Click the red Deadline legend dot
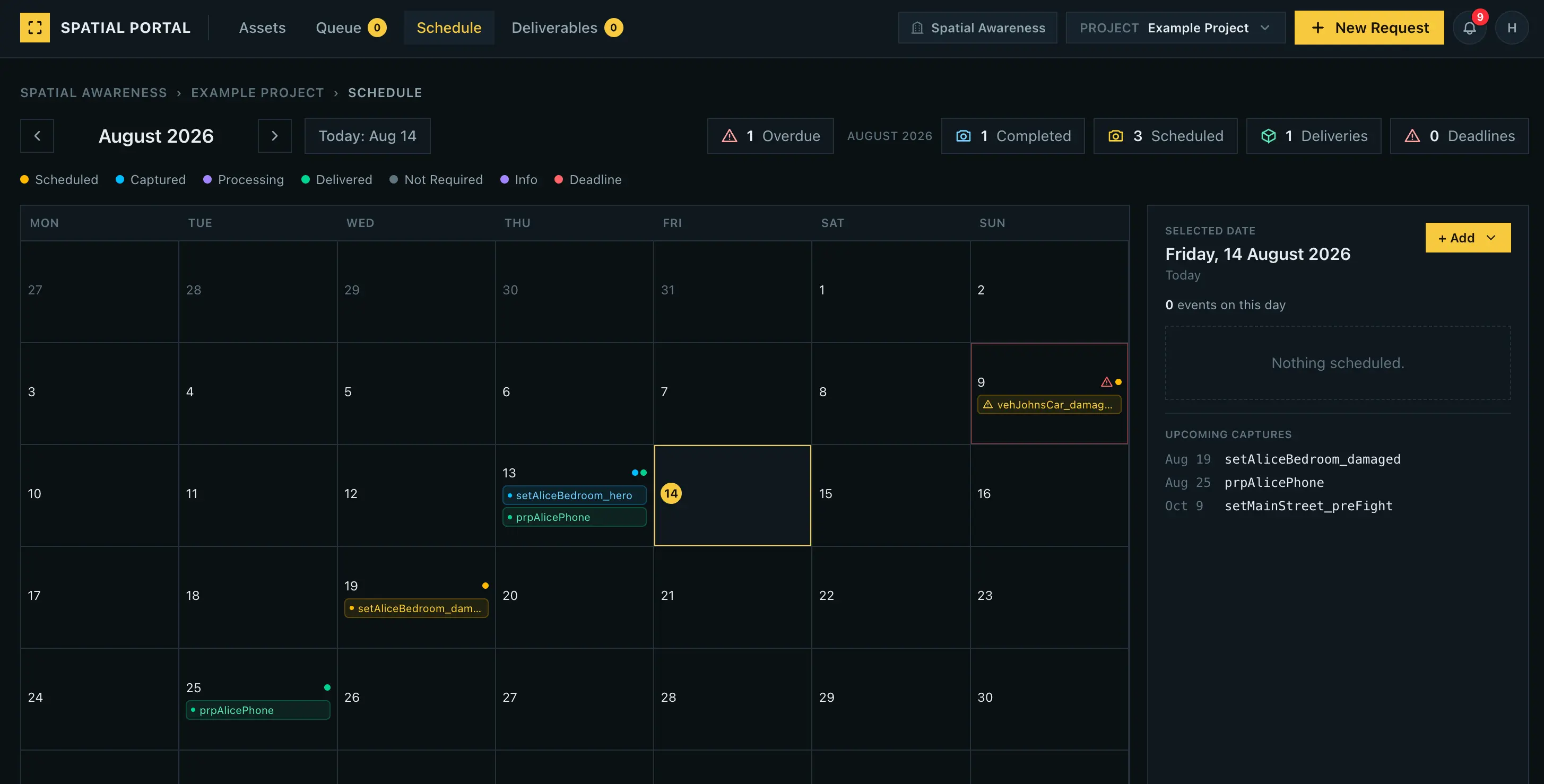Screen dimensions: 1544x784 click(559, 179)
